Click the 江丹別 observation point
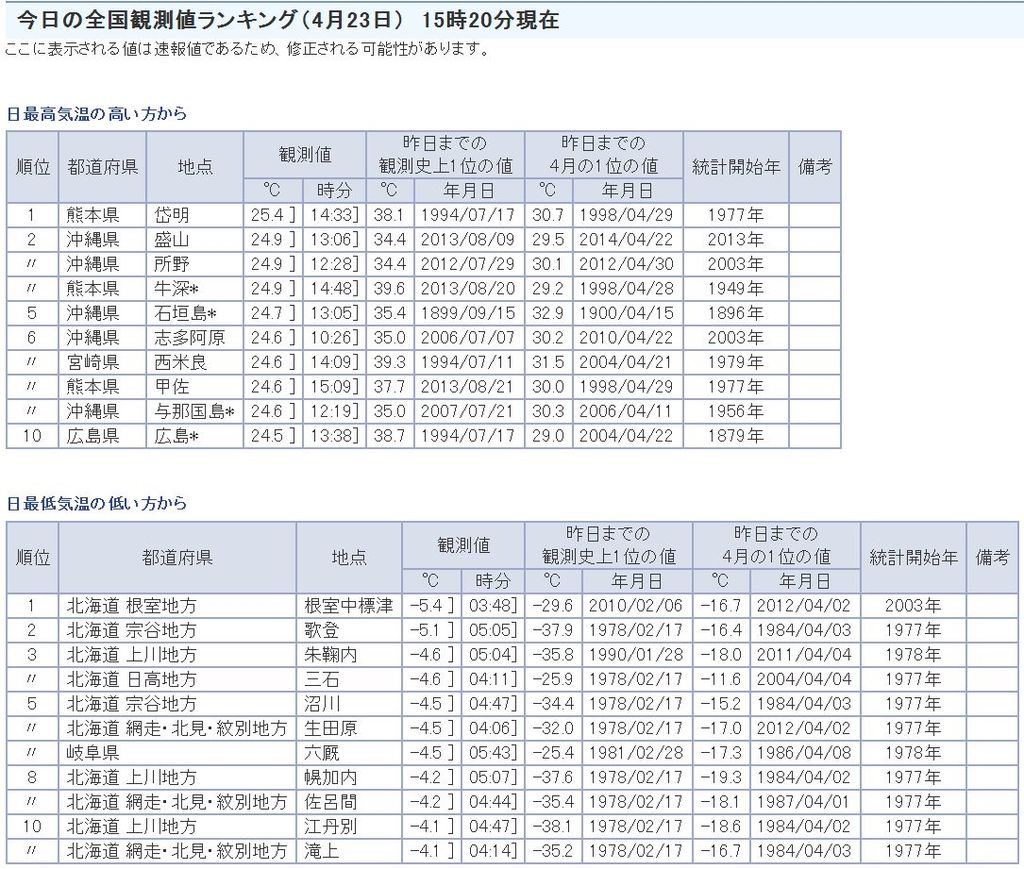 [330, 827]
